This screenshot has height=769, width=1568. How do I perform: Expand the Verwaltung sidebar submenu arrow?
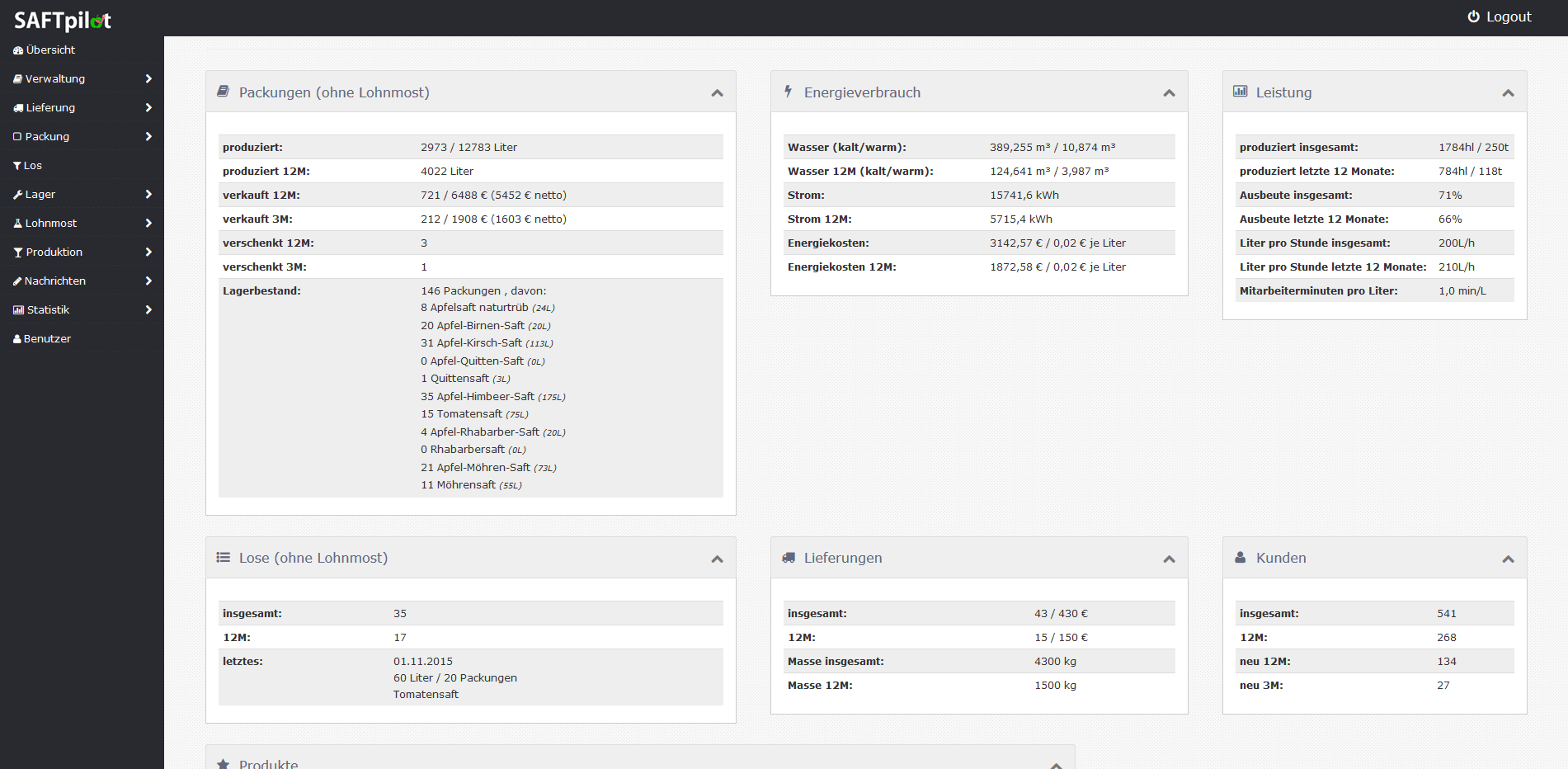click(x=148, y=78)
